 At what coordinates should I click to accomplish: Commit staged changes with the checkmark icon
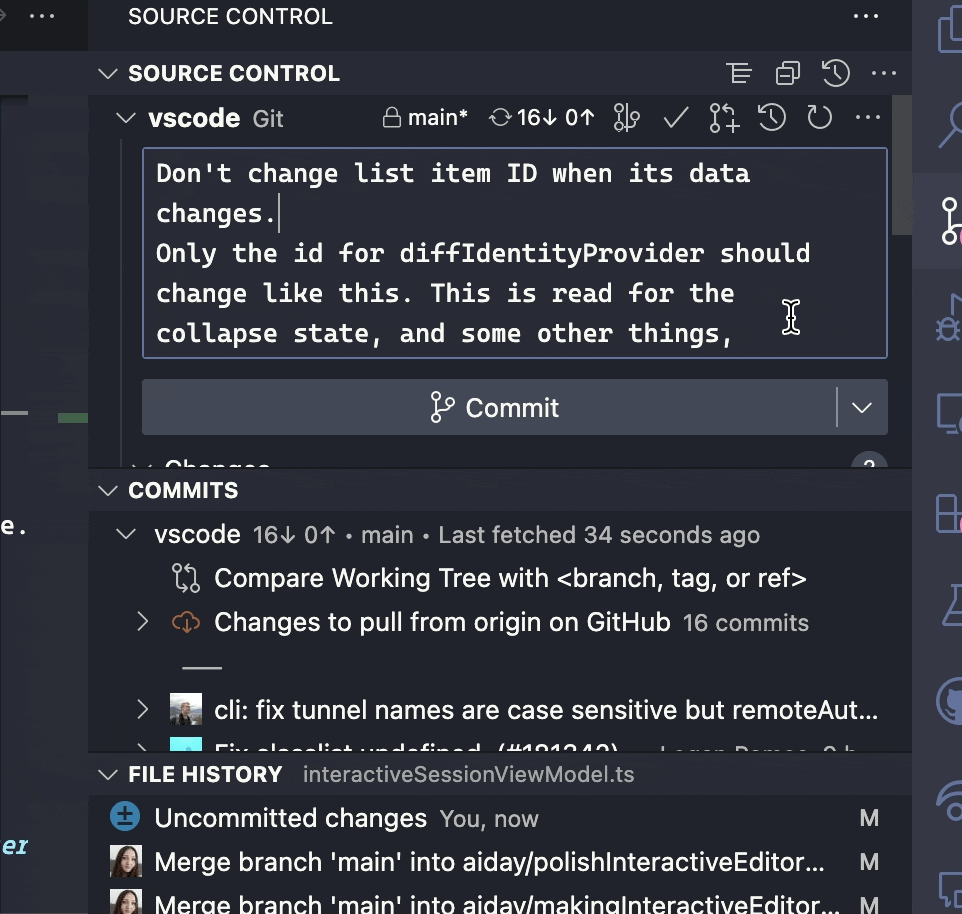click(x=675, y=117)
